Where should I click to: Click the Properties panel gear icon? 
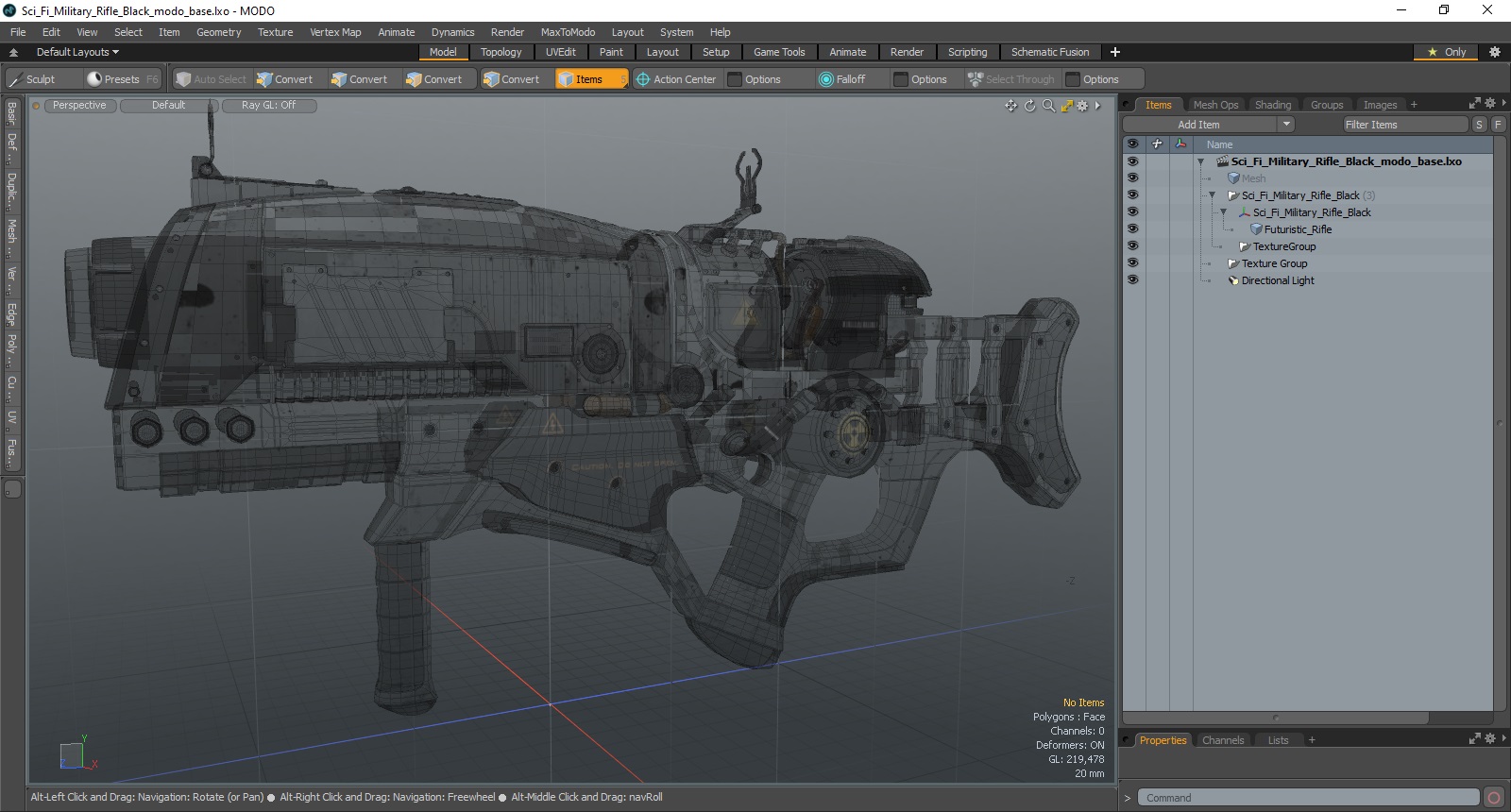(1490, 739)
